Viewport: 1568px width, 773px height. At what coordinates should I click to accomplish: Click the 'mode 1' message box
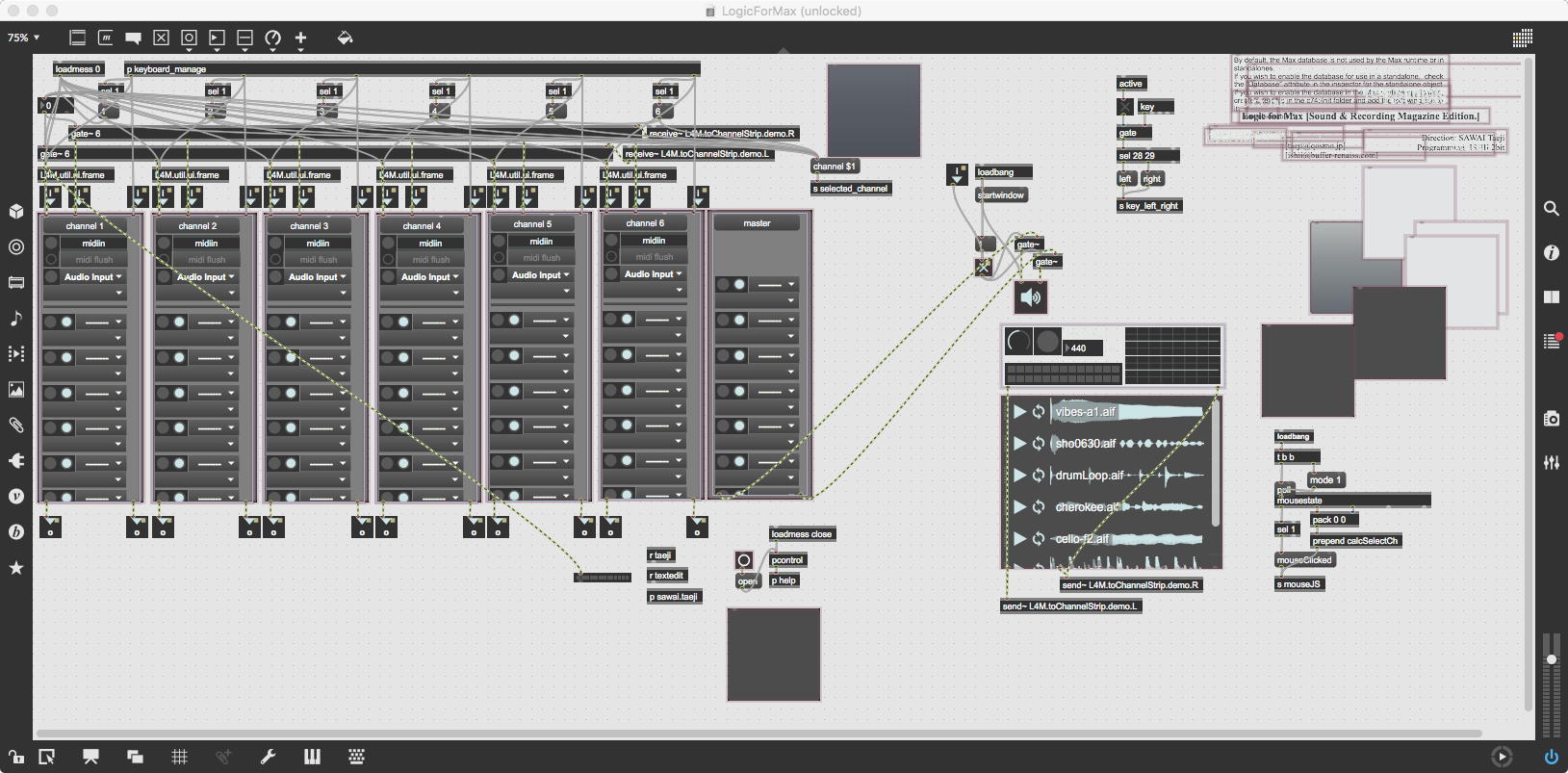(x=1324, y=479)
